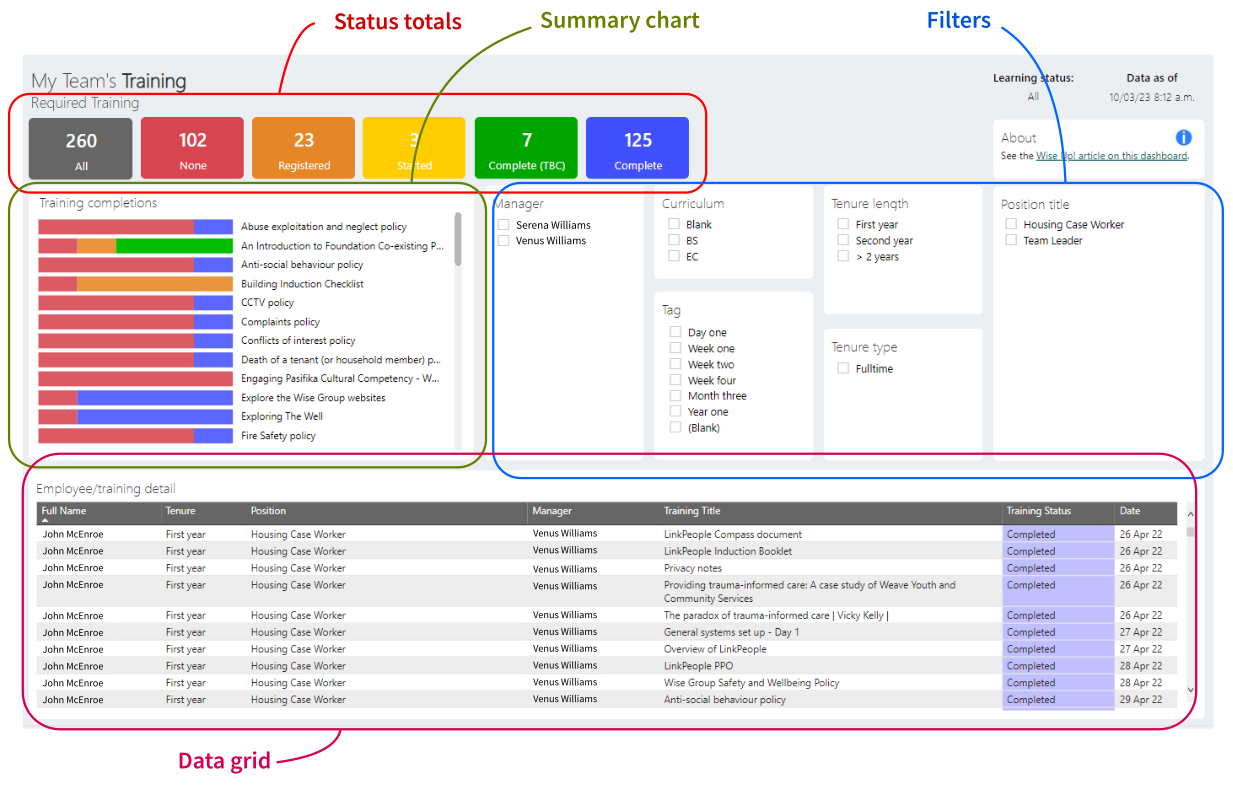
Task: Tick the Fulltime tenure type checkbox
Action: [844, 368]
